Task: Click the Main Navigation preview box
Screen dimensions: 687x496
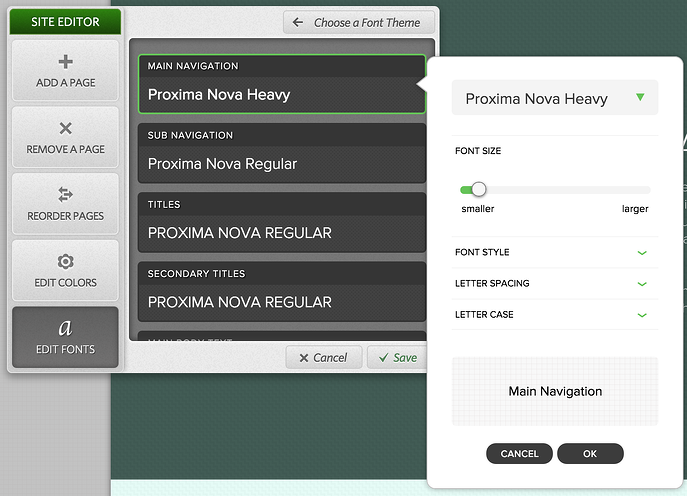Action: click(x=555, y=391)
